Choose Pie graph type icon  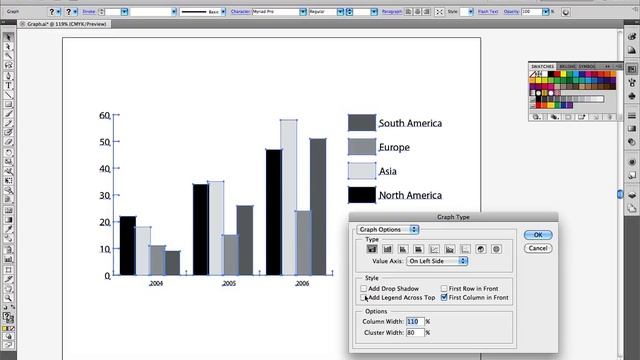tap(481, 249)
